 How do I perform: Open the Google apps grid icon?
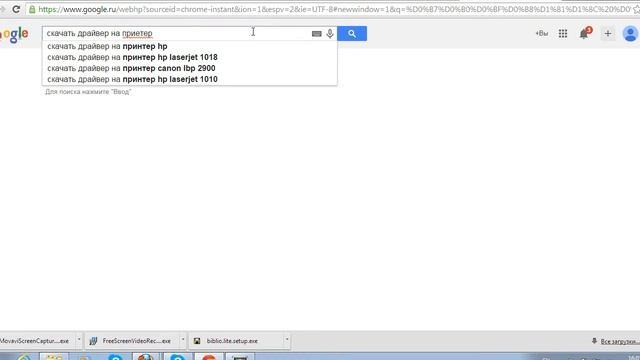pos(563,33)
